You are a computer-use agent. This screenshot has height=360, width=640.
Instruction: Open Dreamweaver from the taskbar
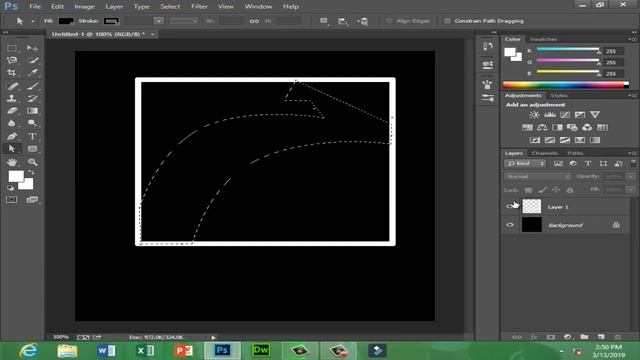coord(260,350)
